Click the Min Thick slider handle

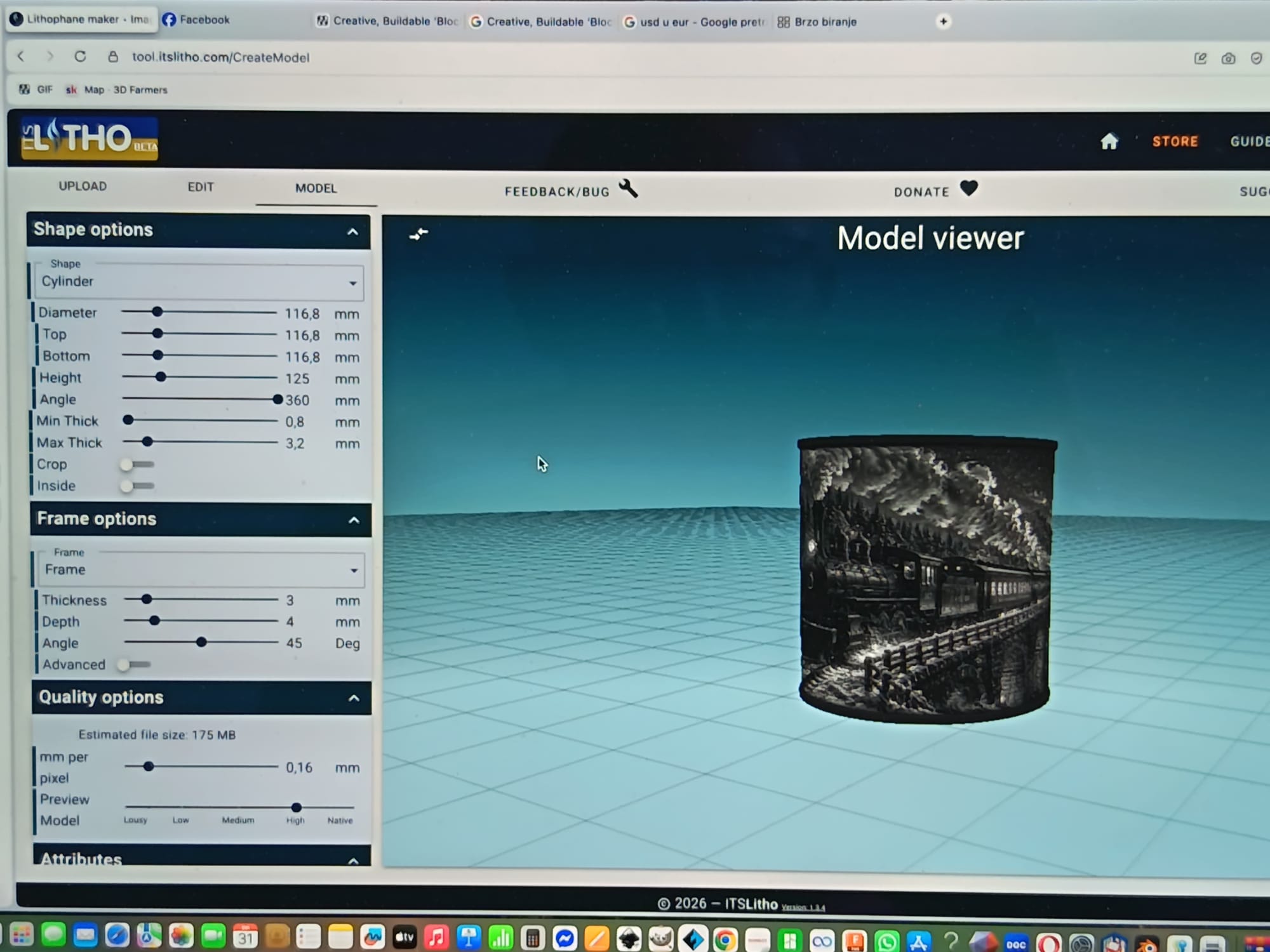click(128, 420)
